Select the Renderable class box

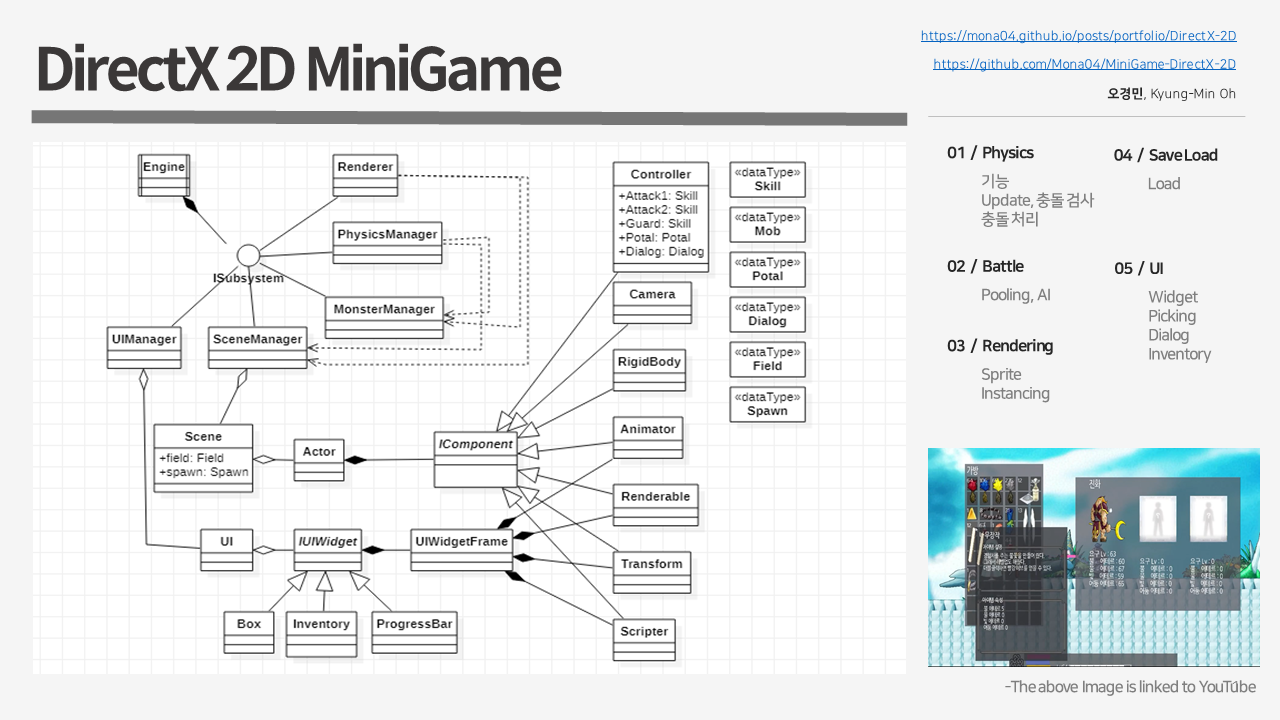click(655, 505)
